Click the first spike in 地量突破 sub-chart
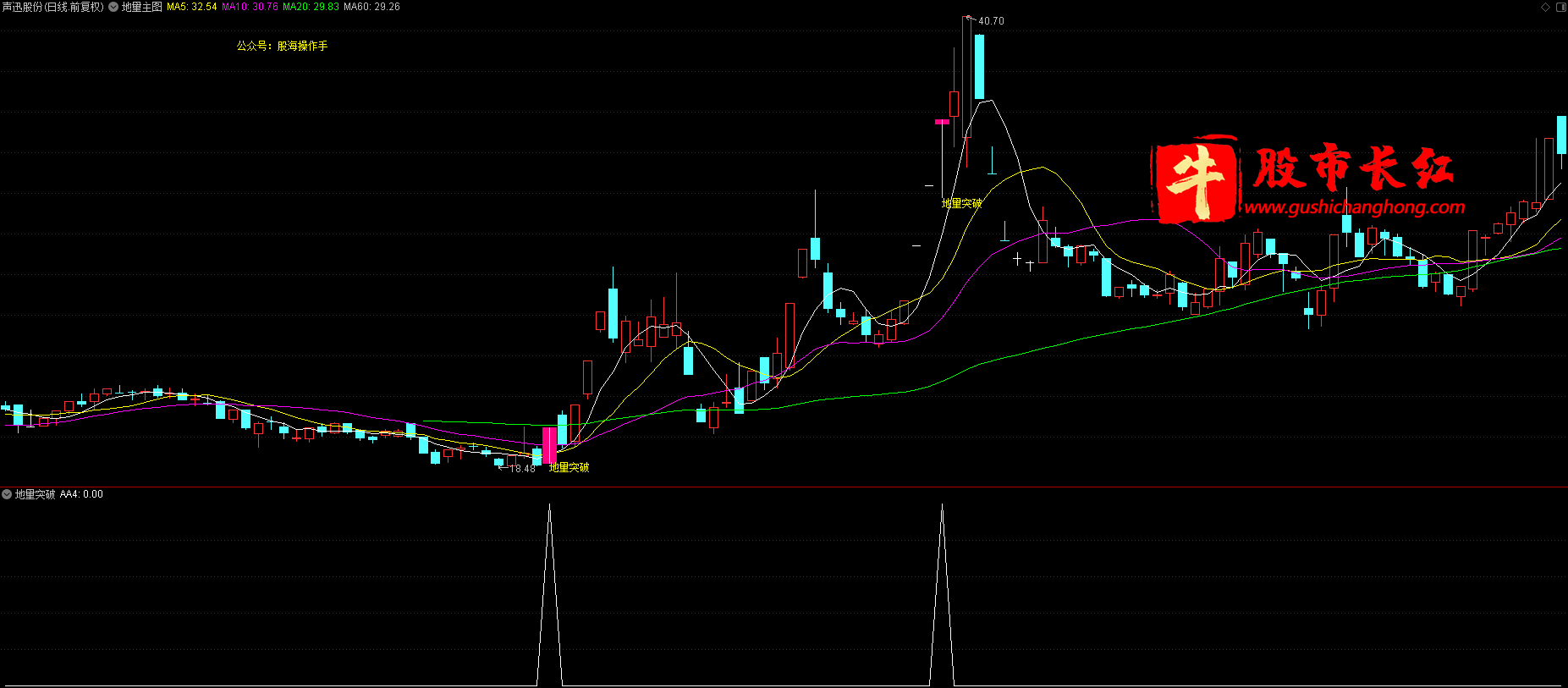This screenshot has height=688, width=1568. (549, 594)
